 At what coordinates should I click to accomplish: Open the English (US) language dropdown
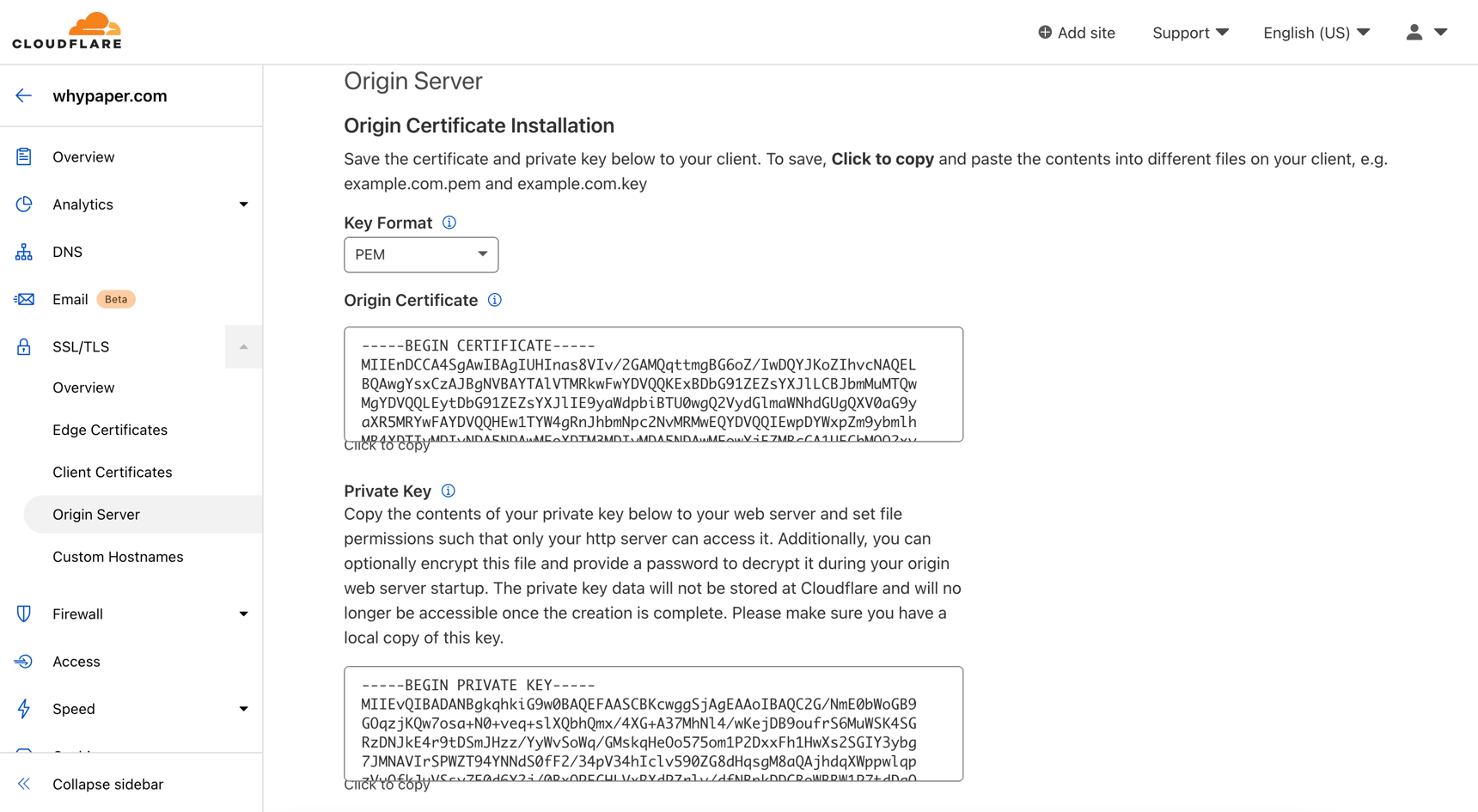click(x=1316, y=32)
